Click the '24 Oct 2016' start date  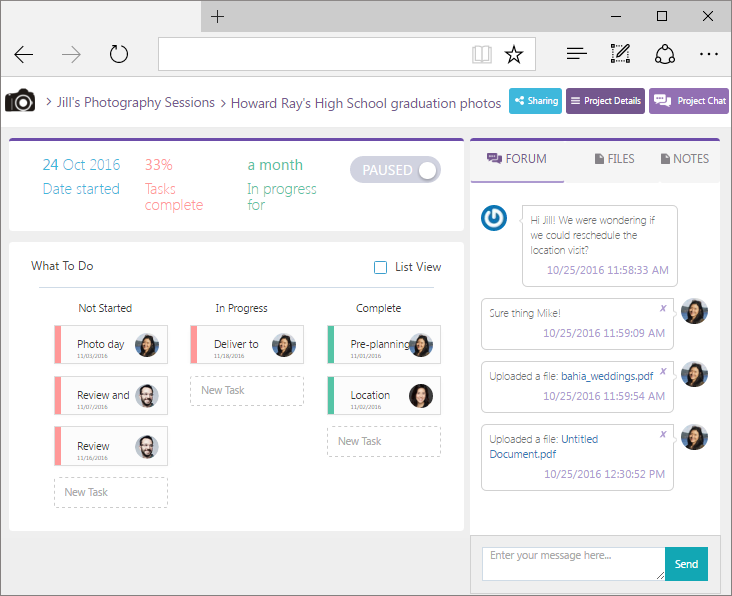coord(81,165)
